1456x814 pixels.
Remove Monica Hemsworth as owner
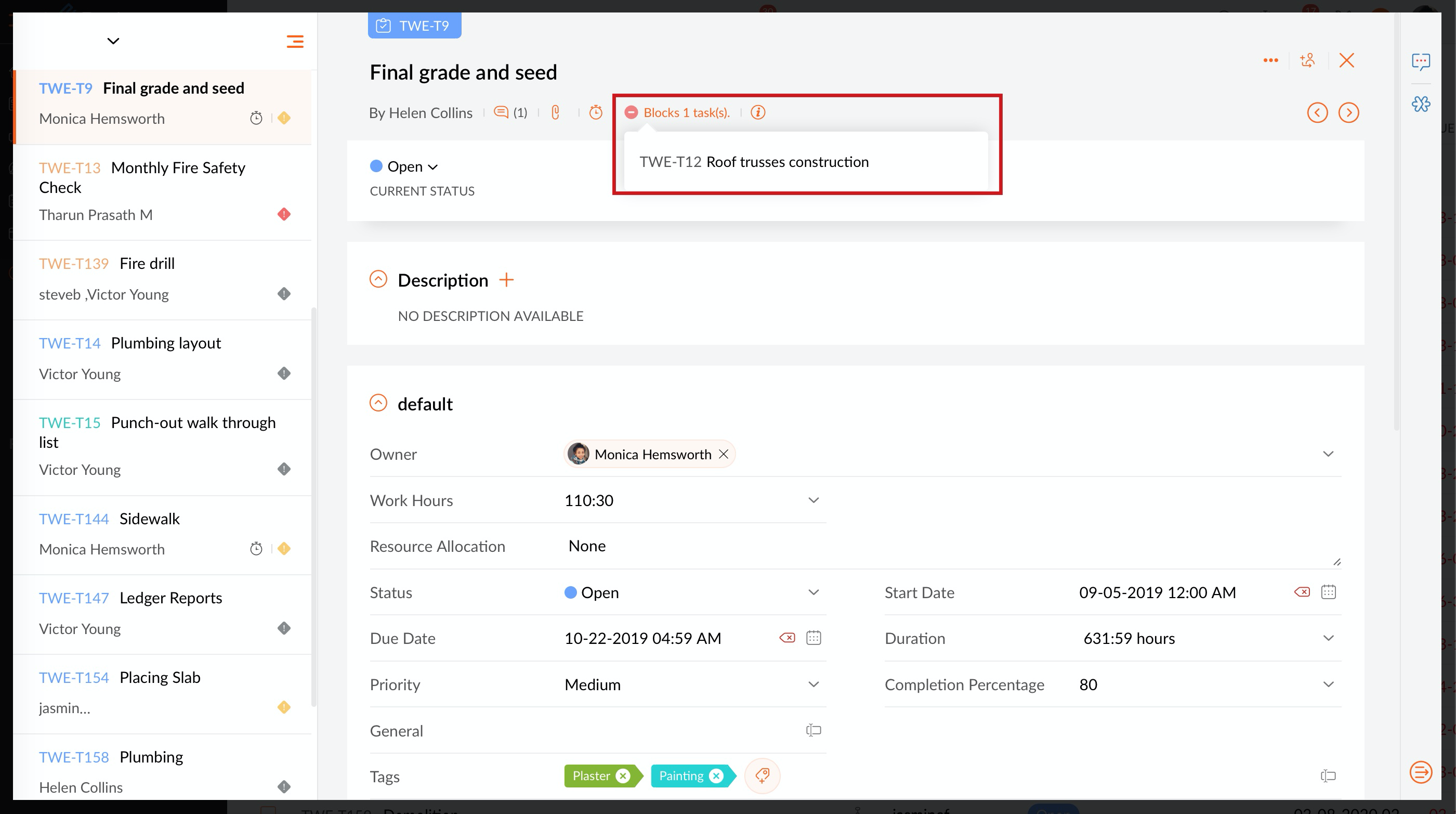point(723,454)
